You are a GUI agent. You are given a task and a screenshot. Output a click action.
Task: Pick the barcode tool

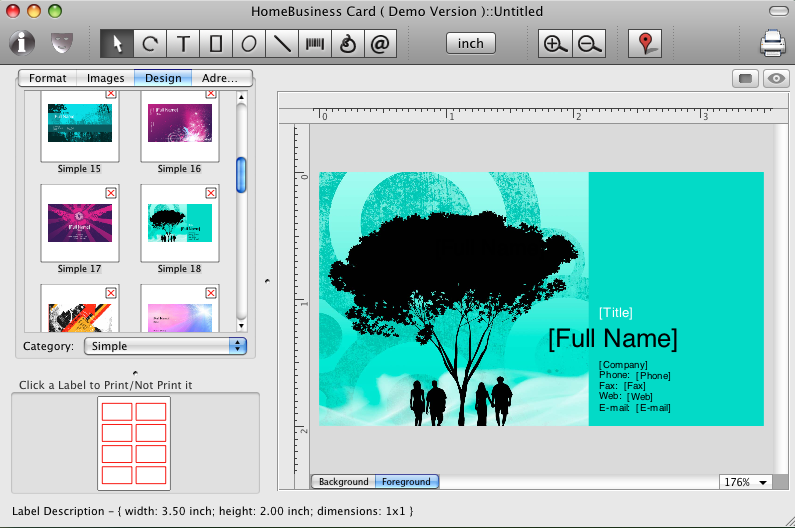click(314, 44)
